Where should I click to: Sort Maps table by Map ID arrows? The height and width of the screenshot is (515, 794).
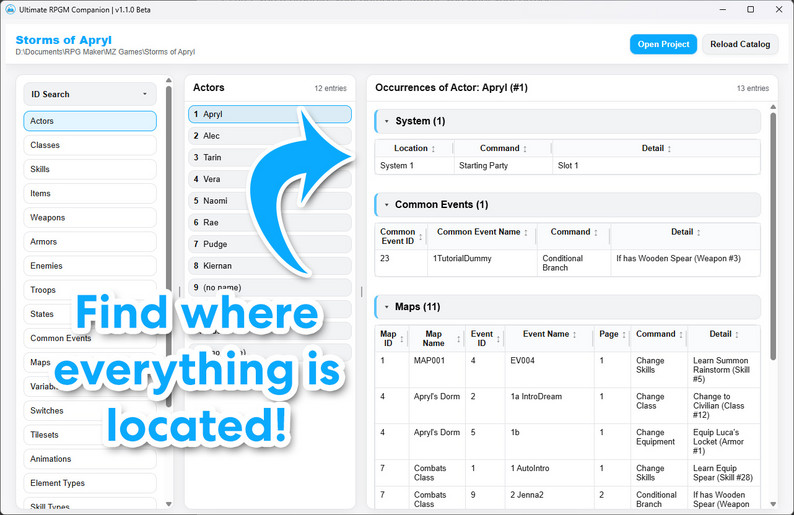tap(402, 339)
